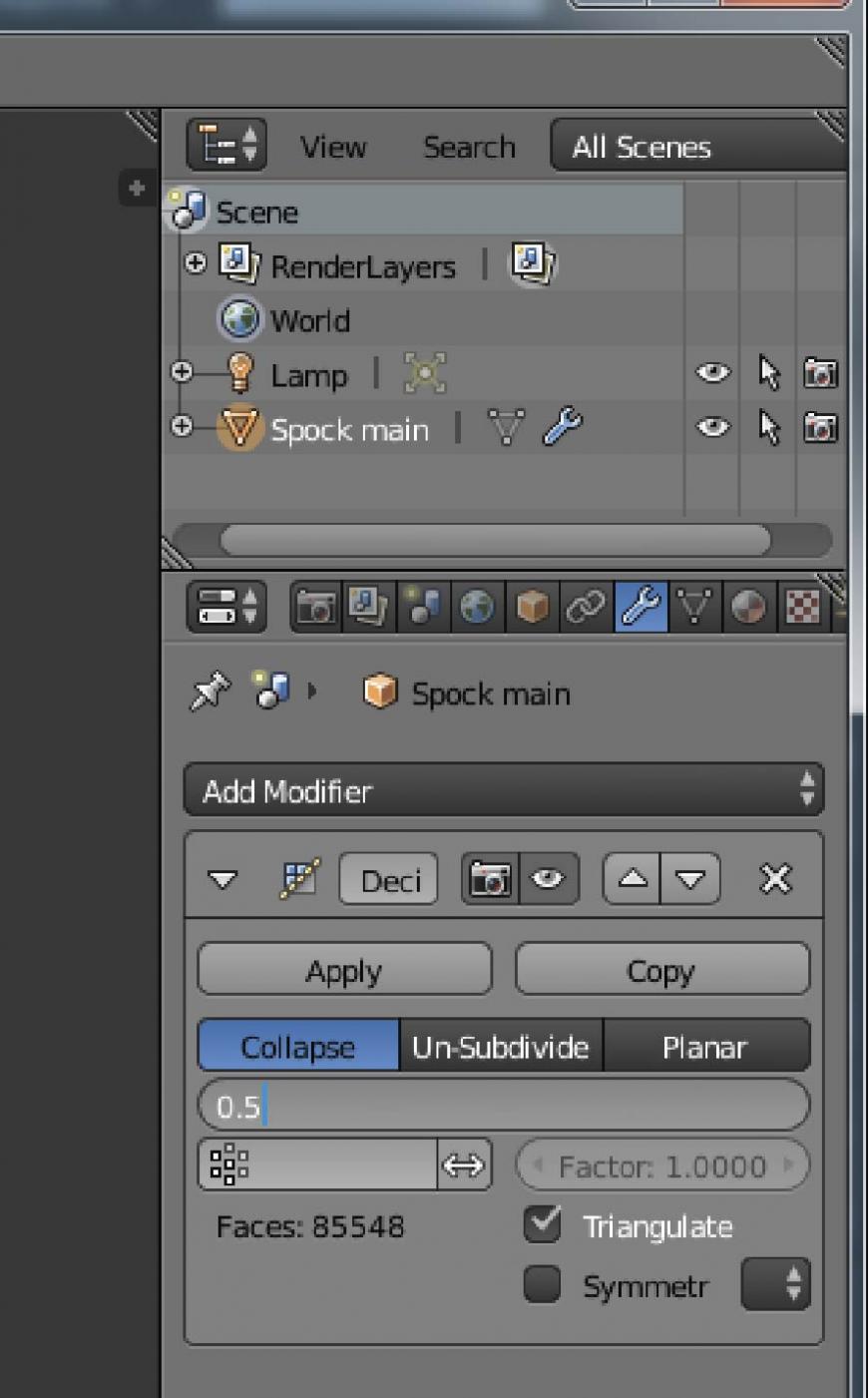Move Decimate modifier down the stack
The height and width of the screenshot is (1398, 868).
pos(690,879)
